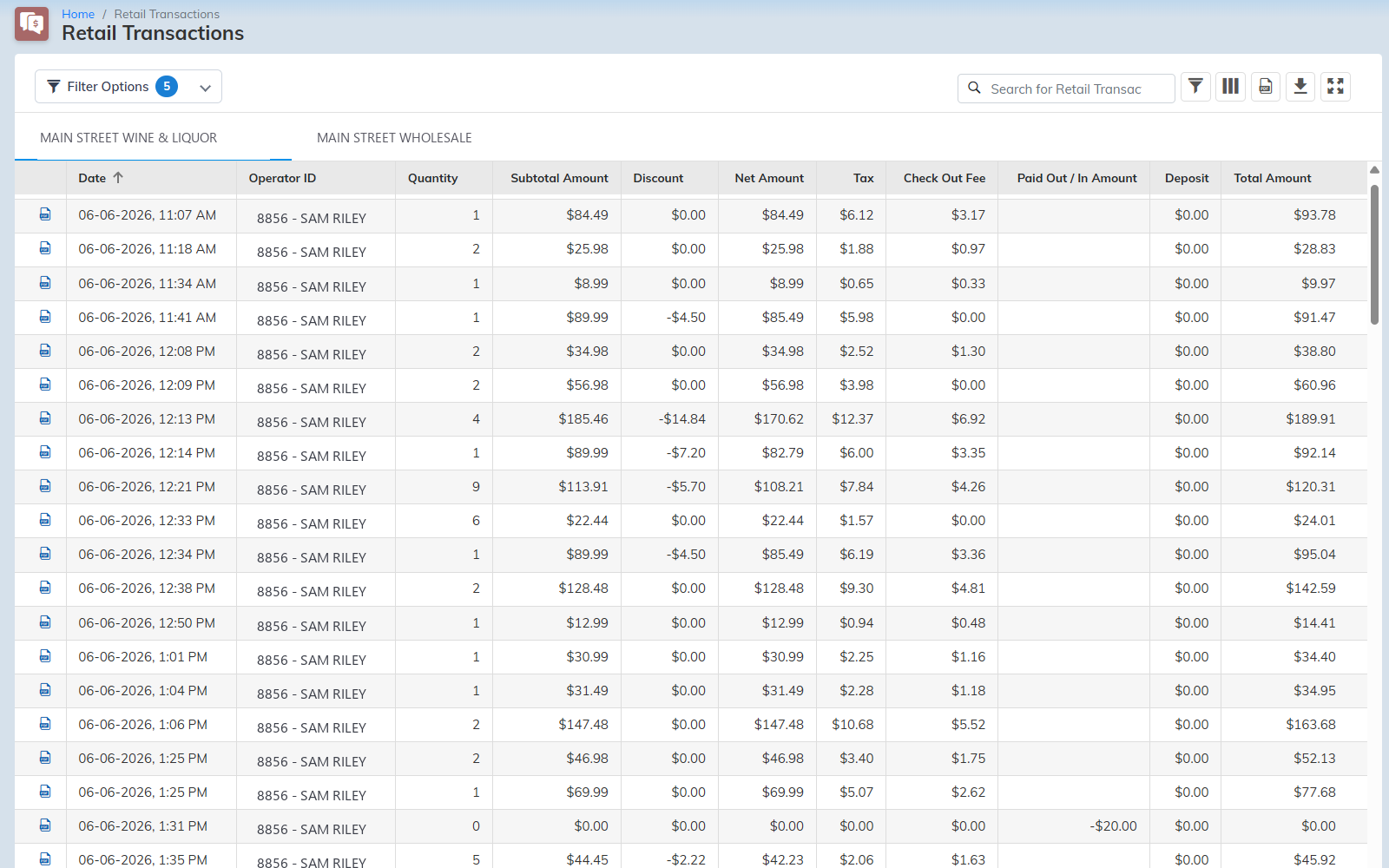Select total amount $142.59 cell
Image resolution: width=1389 pixels, height=868 pixels.
(x=1294, y=588)
